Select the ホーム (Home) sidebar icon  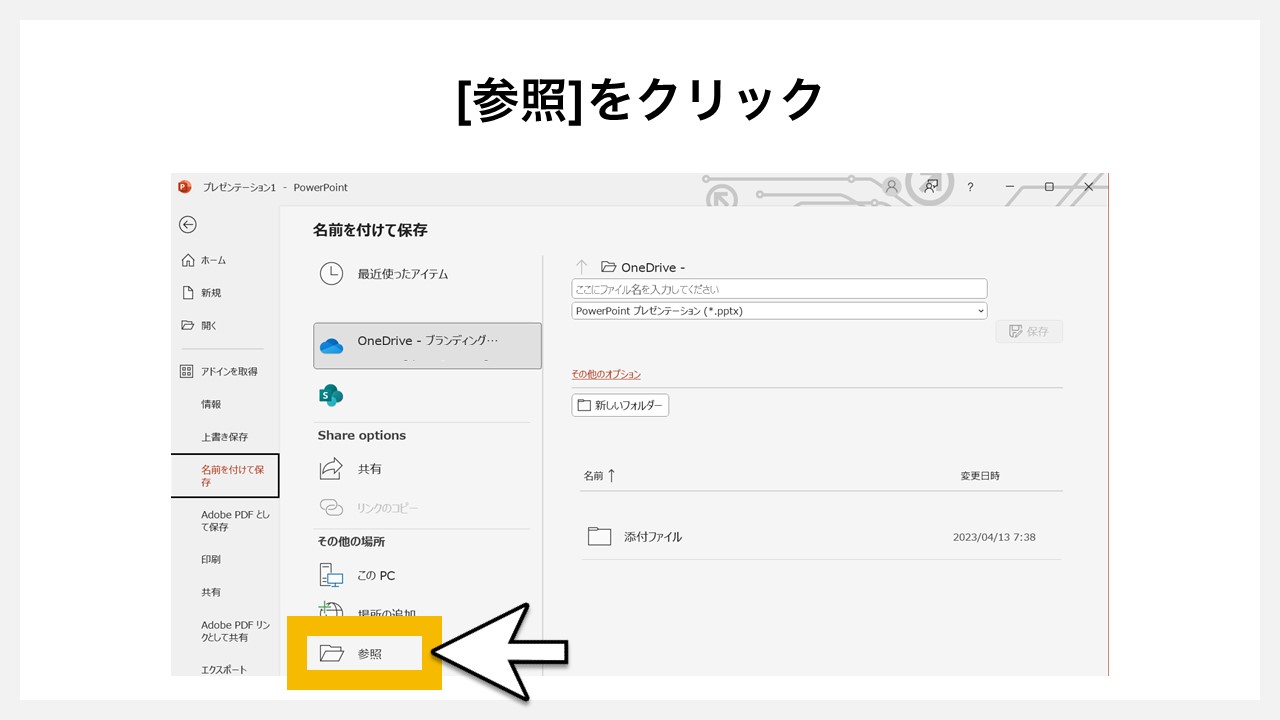[x=212, y=260]
